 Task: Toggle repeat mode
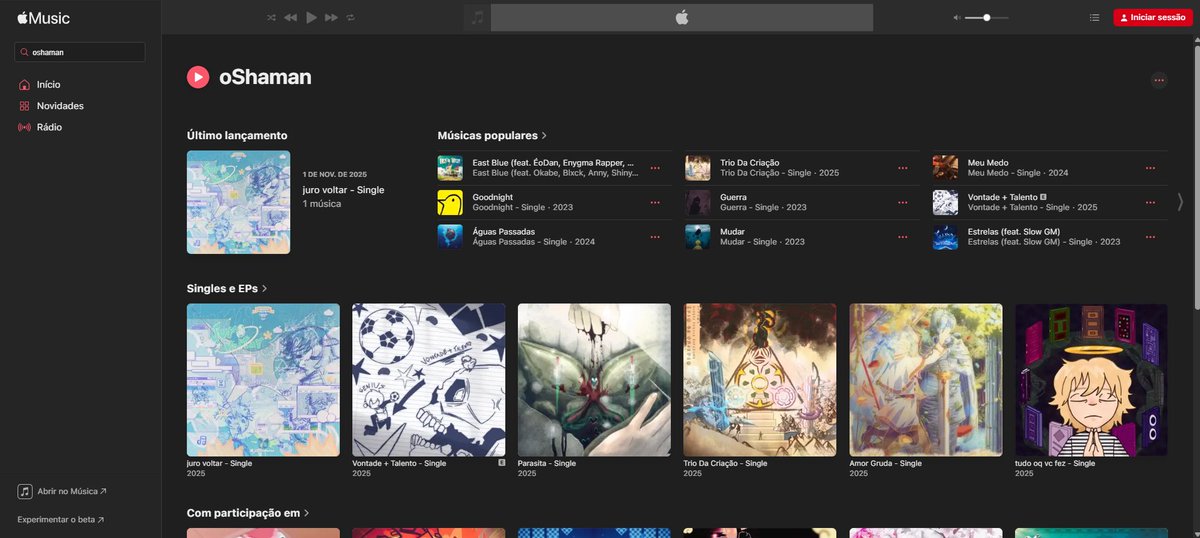(x=351, y=17)
